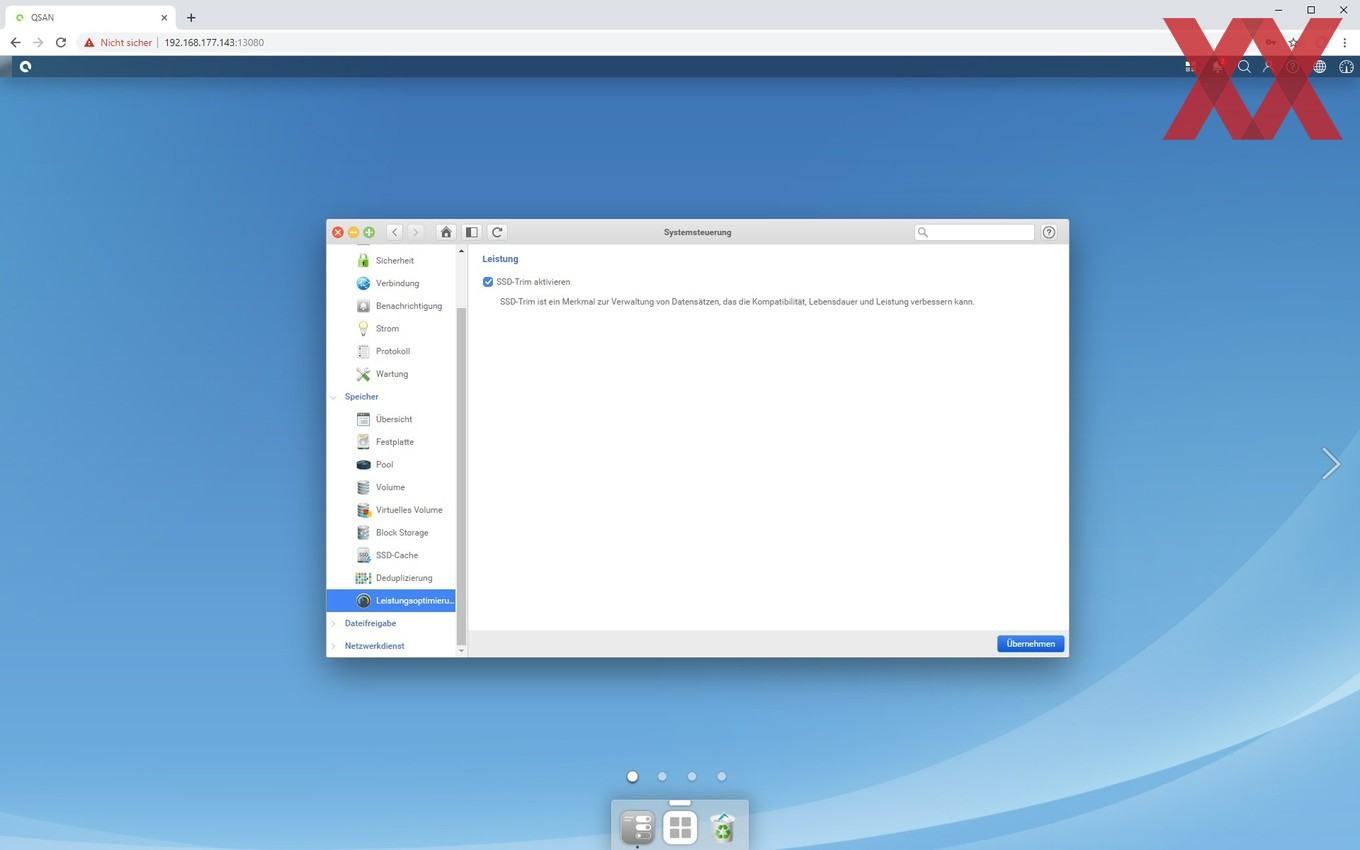The width and height of the screenshot is (1360, 850).
Task: Go forward with the right arrow
Action: coord(416,232)
